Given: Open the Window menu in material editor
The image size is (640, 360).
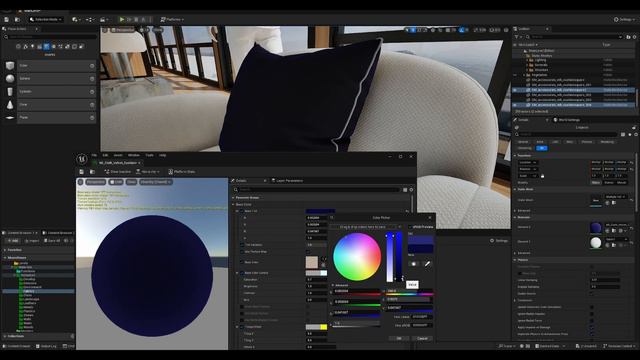Looking at the screenshot, I should [133, 155].
